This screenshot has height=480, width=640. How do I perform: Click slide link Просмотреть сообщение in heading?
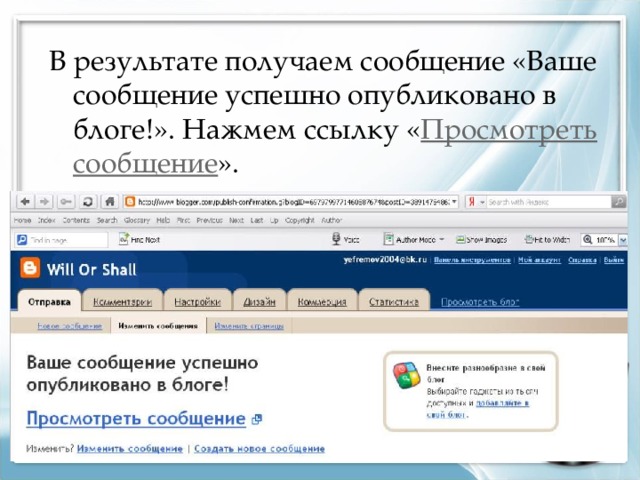point(335,147)
